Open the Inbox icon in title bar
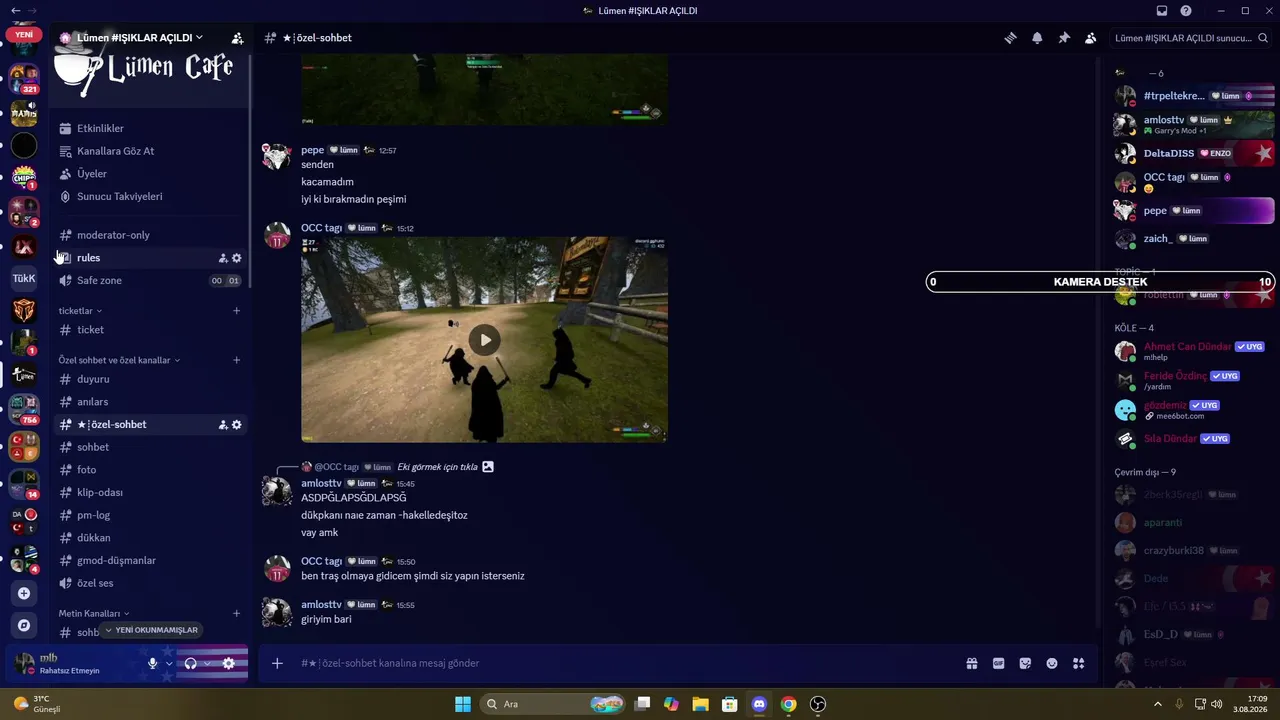 1162,11
